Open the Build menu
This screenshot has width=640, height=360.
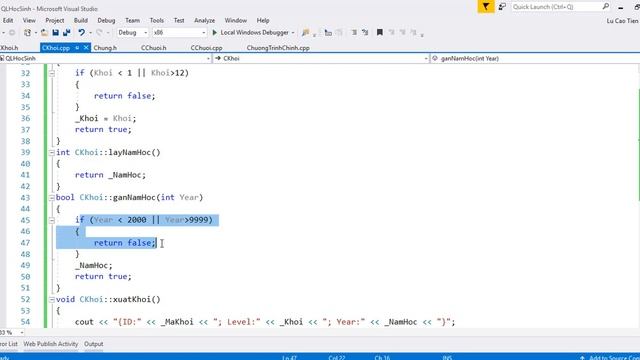point(81,20)
